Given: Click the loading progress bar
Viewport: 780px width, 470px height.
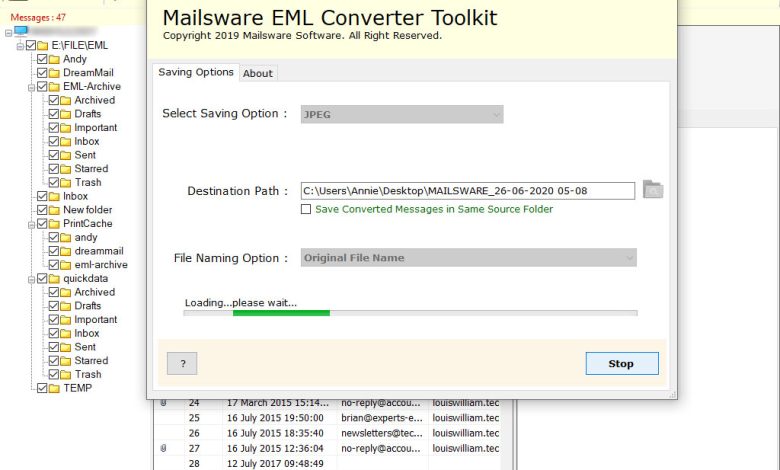Looking at the screenshot, I should coord(410,313).
